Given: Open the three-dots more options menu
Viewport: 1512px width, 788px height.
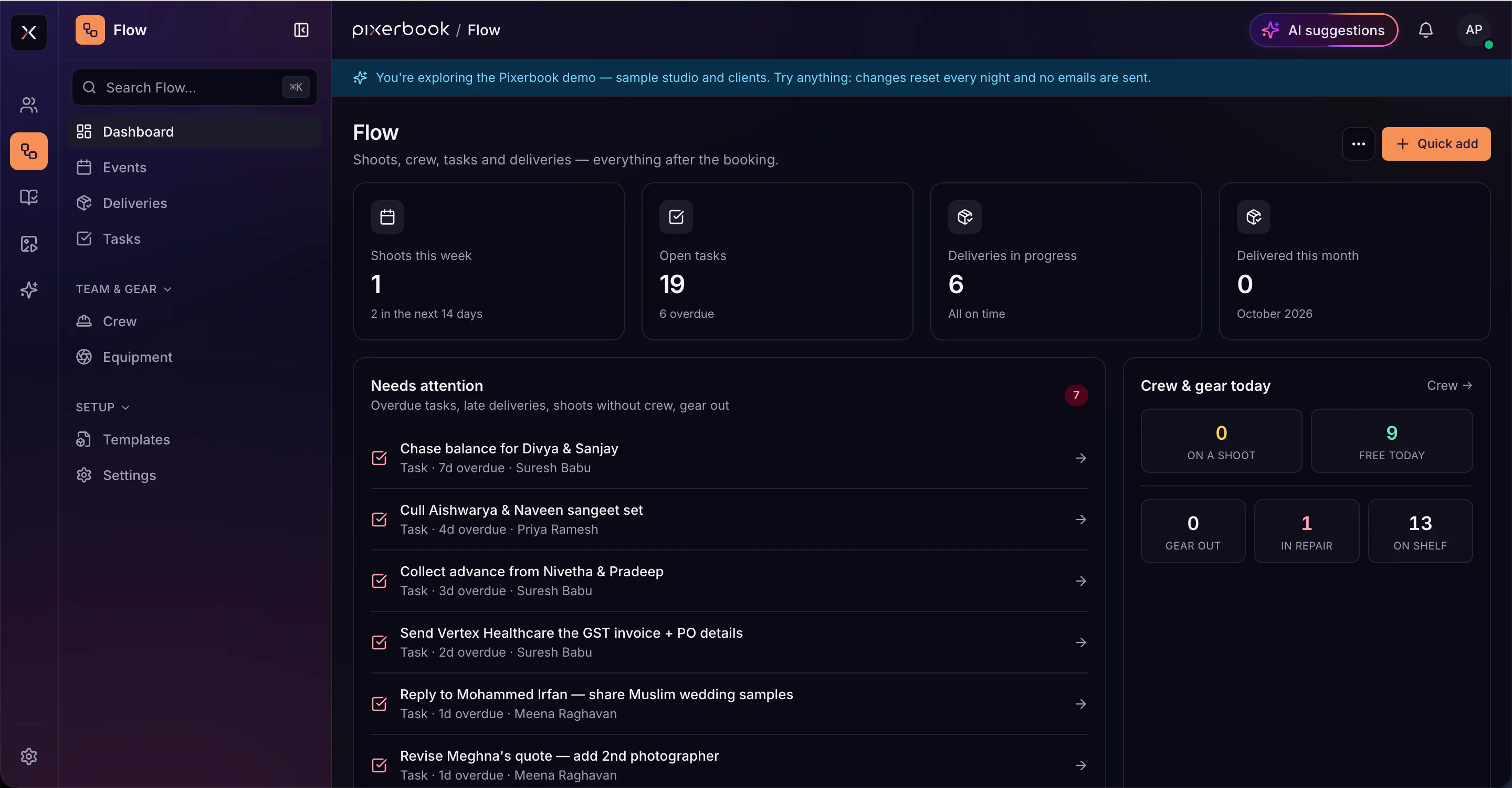Looking at the screenshot, I should tap(1358, 144).
